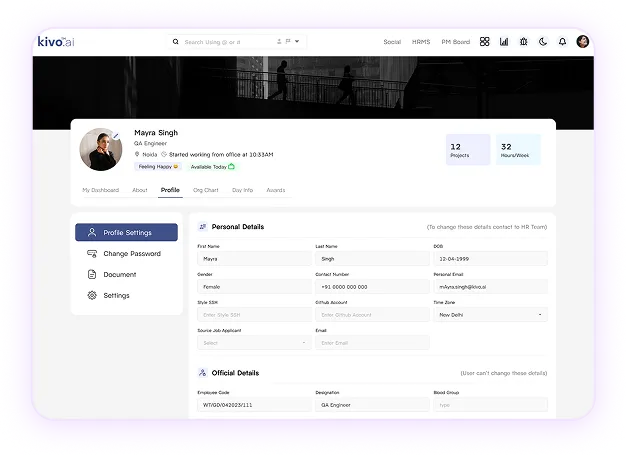Switch to About tab
Image resolution: width=627 pixels, height=456 pixels.
tap(140, 190)
